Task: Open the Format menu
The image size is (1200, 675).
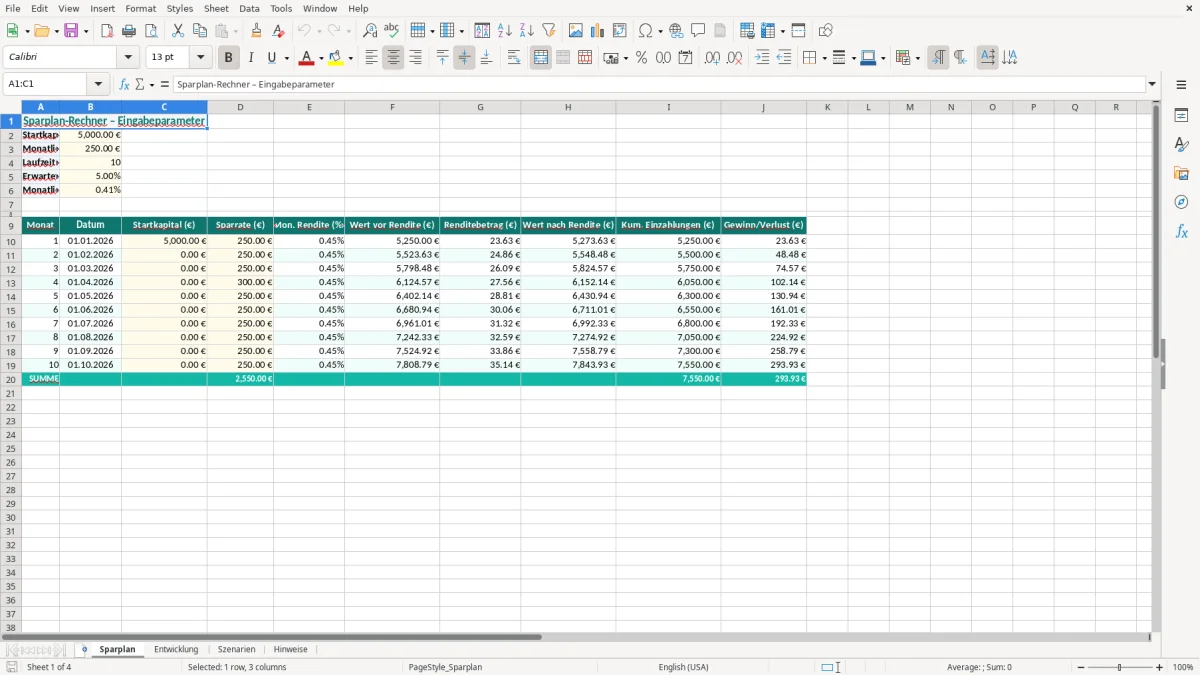Action: click(x=141, y=8)
